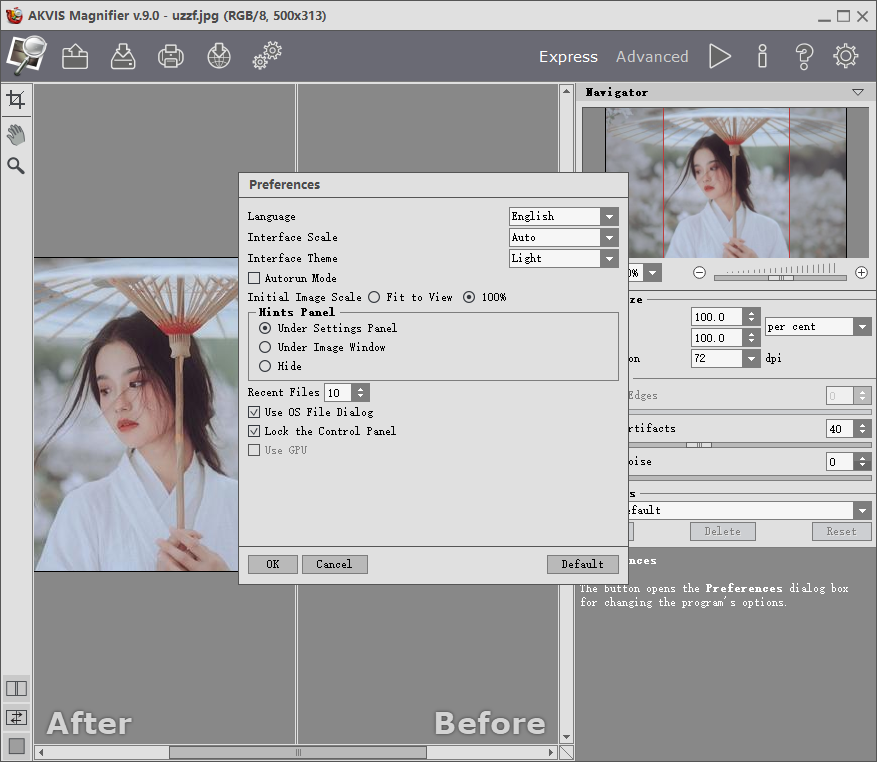Image resolution: width=877 pixels, height=762 pixels.
Task: Select the Hand tool
Action: (16, 135)
